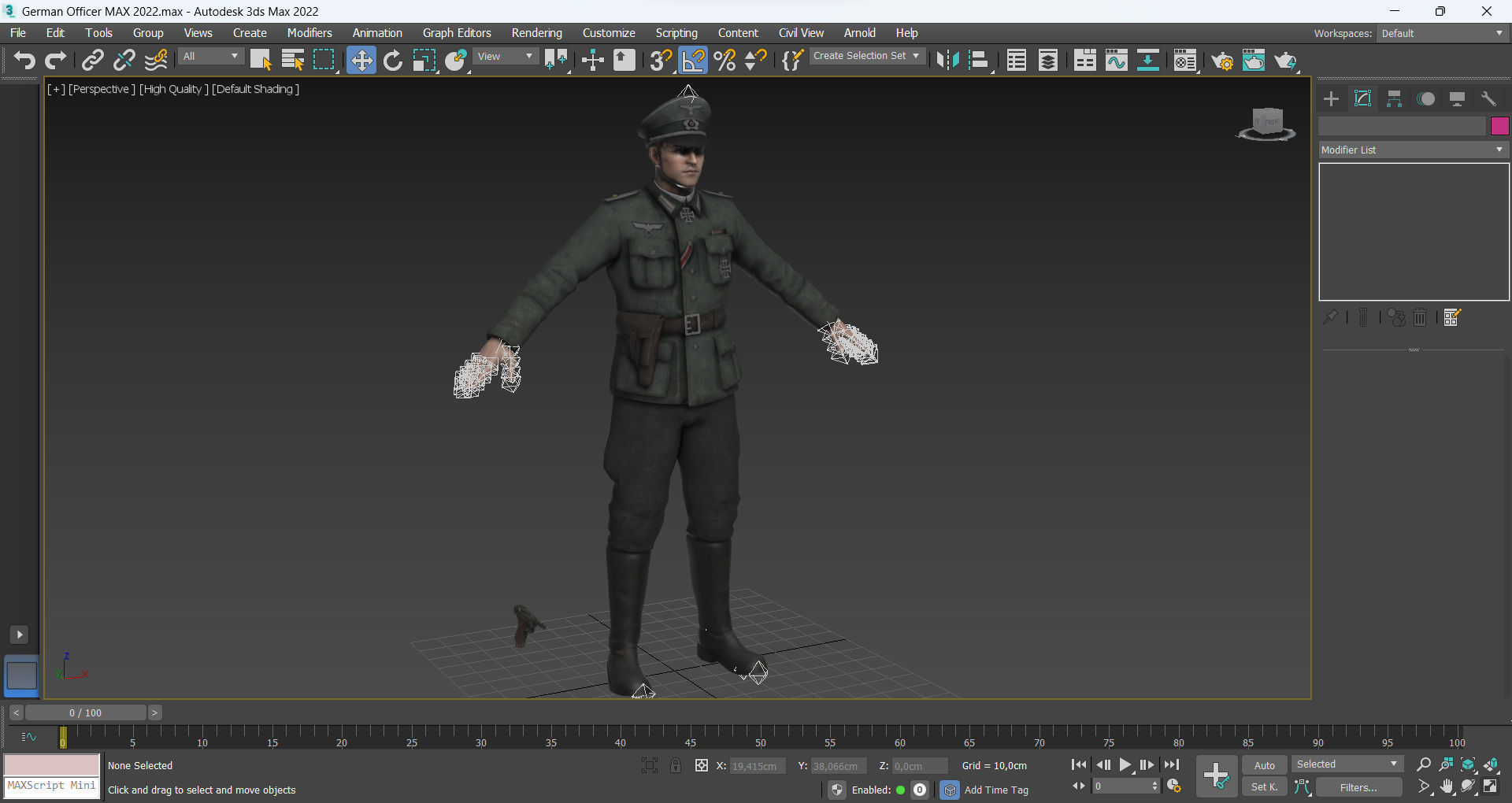Click Add Time Tag

[996, 790]
